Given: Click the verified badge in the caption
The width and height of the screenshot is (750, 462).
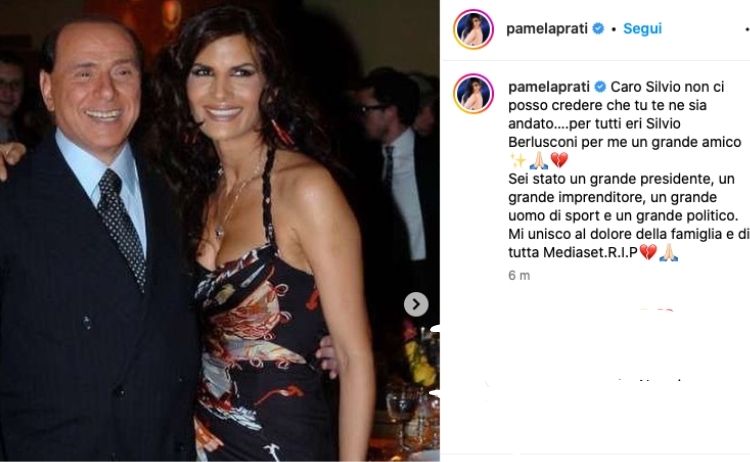Looking at the screenshot, I should [x=600, y=87].
